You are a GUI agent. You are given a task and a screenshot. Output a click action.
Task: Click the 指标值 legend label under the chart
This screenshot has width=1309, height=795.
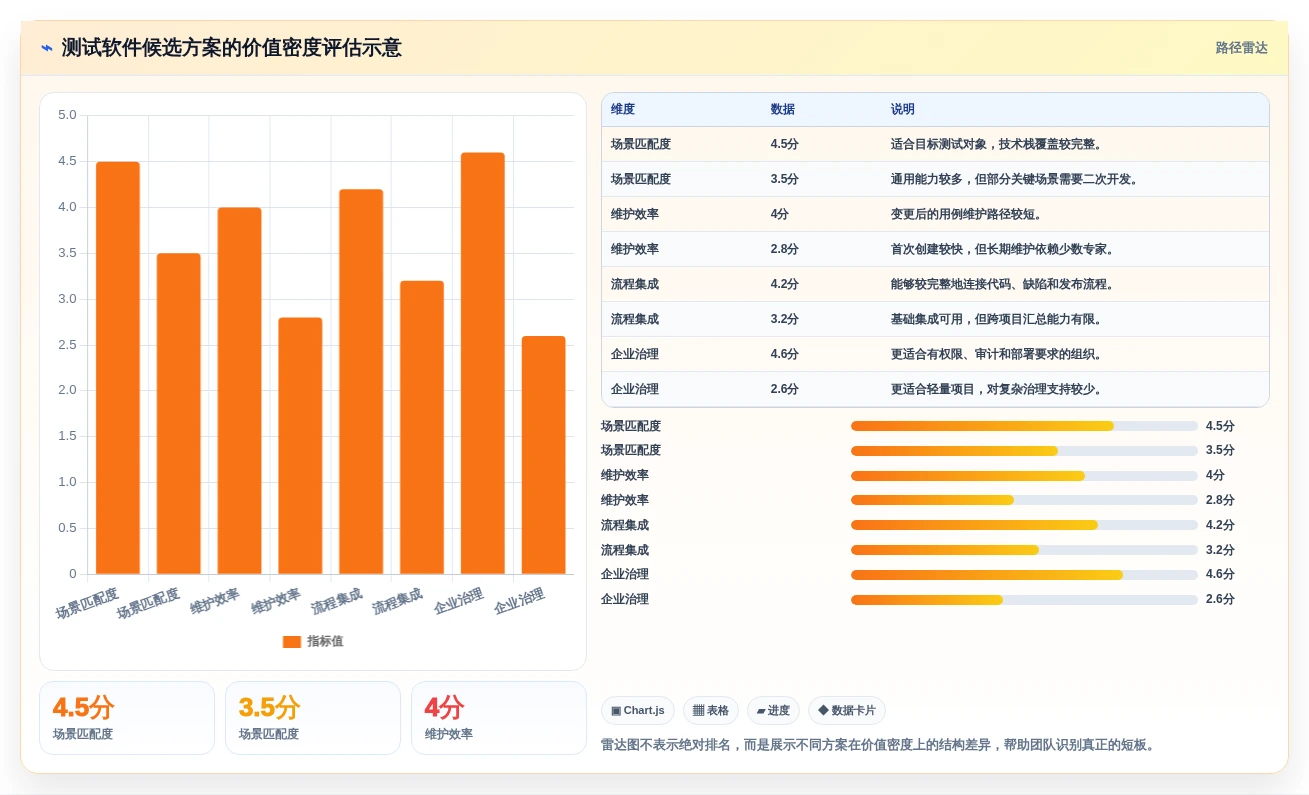coord(325,641)
